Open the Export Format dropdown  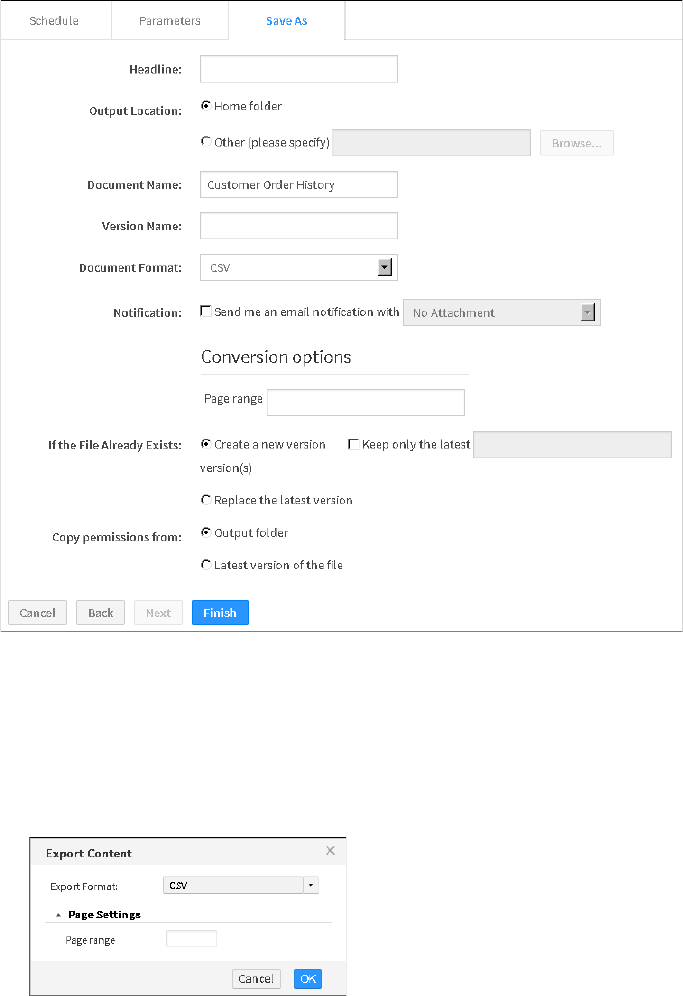(x=311, y=885)
